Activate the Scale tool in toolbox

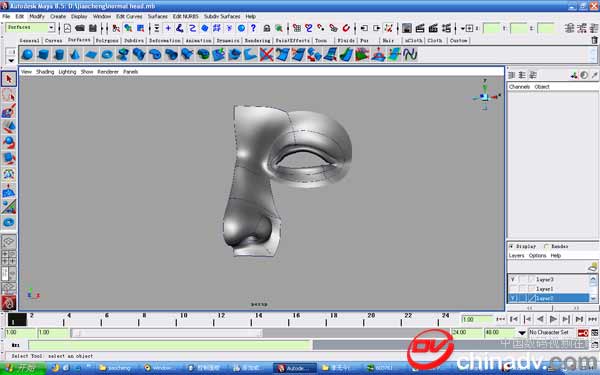click(x=9, y=158)
